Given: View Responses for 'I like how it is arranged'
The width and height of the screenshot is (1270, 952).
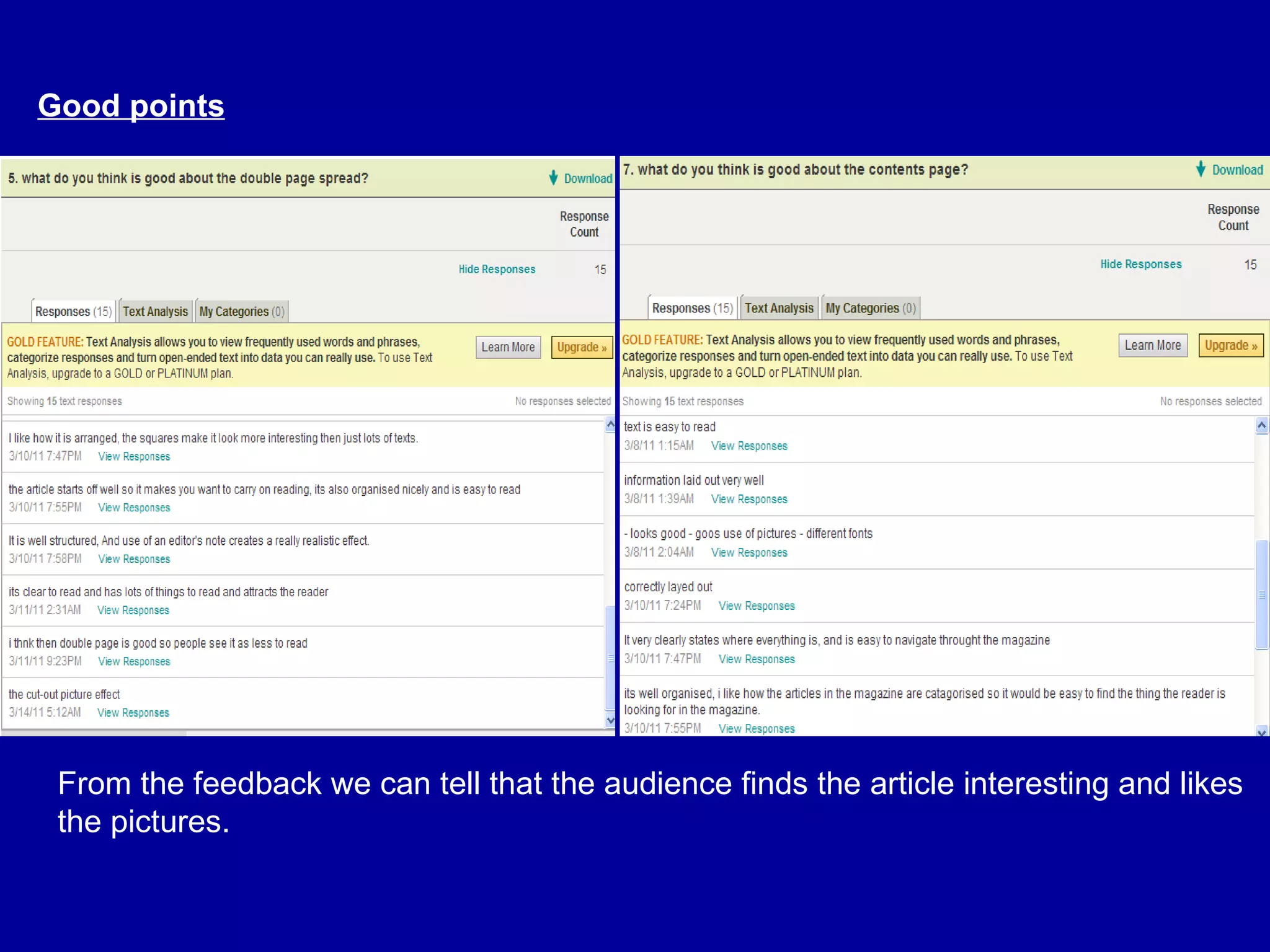Looking at the screenshot, I should tap(134, 456).
